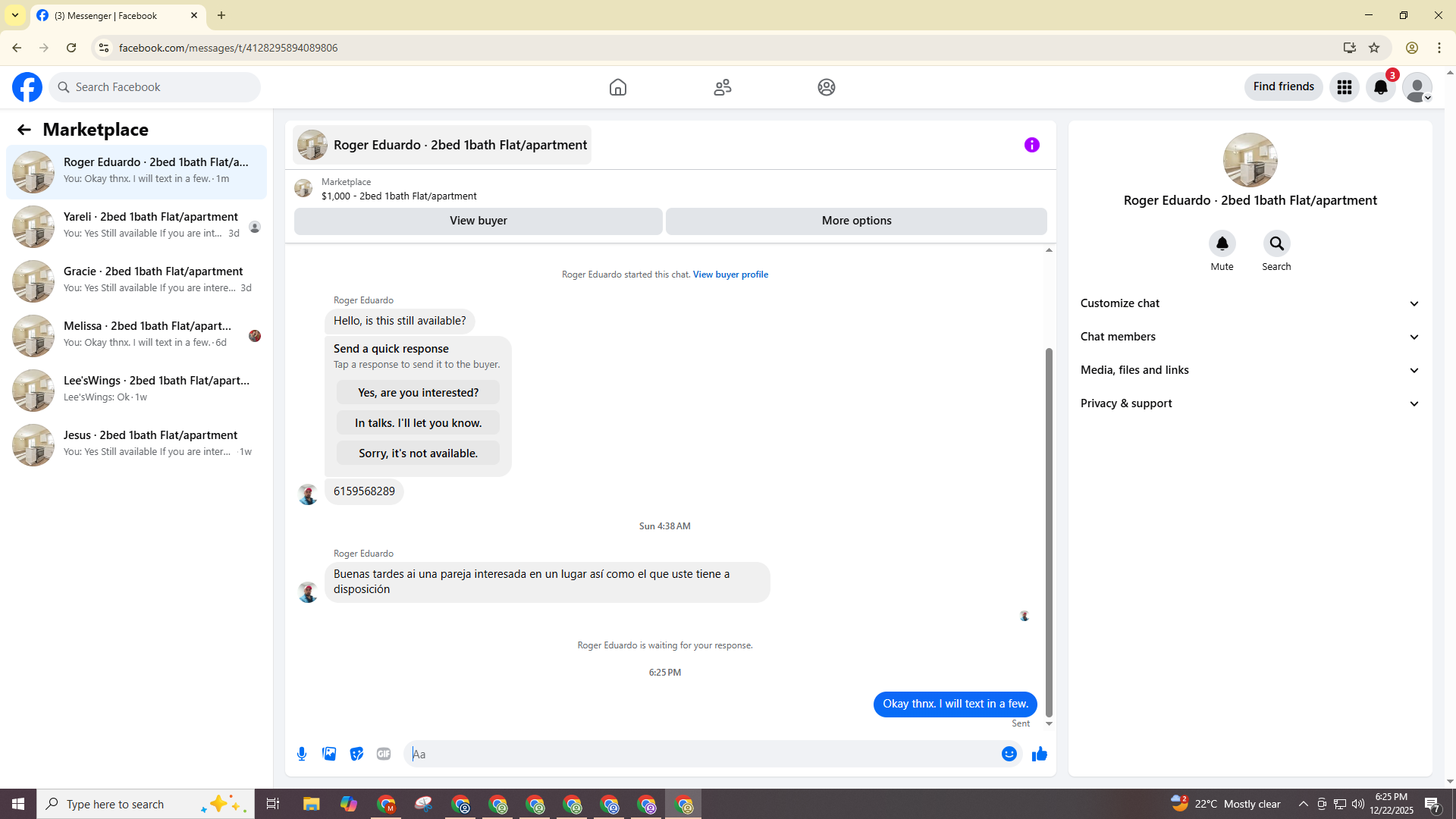Search within conversation using magnifier icon
1456x819 pixels.
pos(1276,243)
